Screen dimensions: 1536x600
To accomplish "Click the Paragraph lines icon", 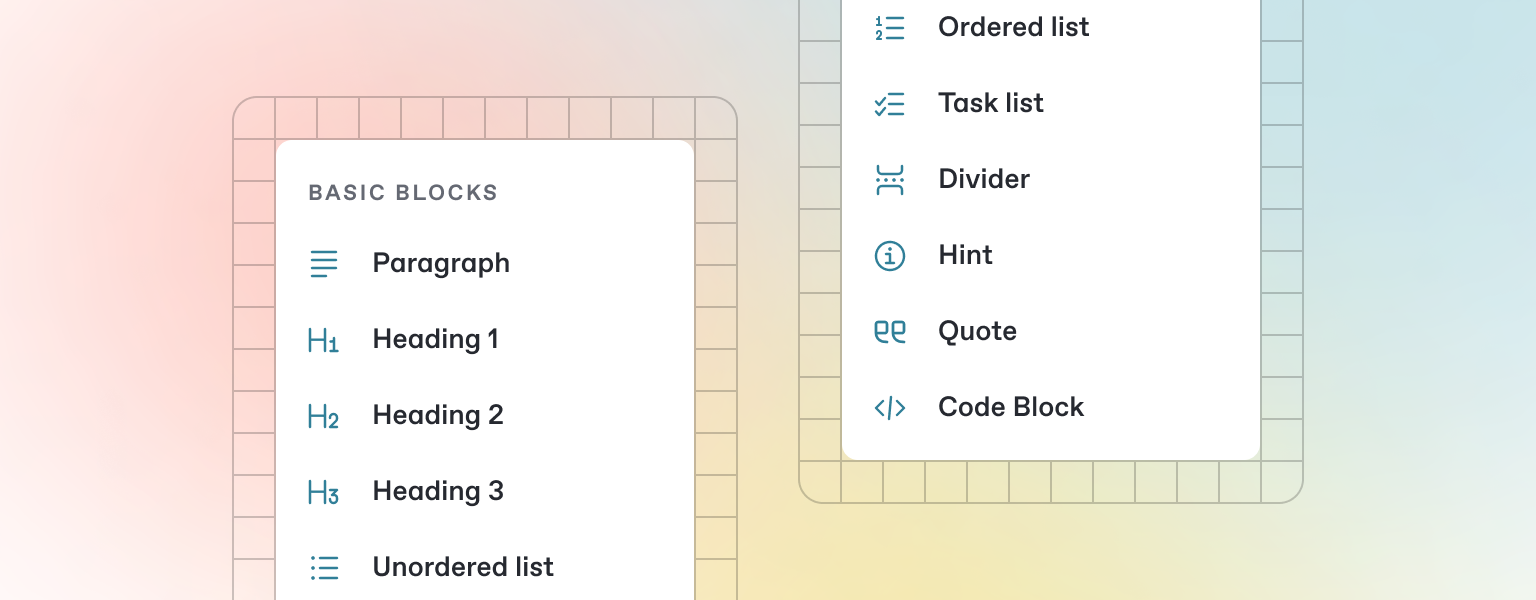I will 323,264.
